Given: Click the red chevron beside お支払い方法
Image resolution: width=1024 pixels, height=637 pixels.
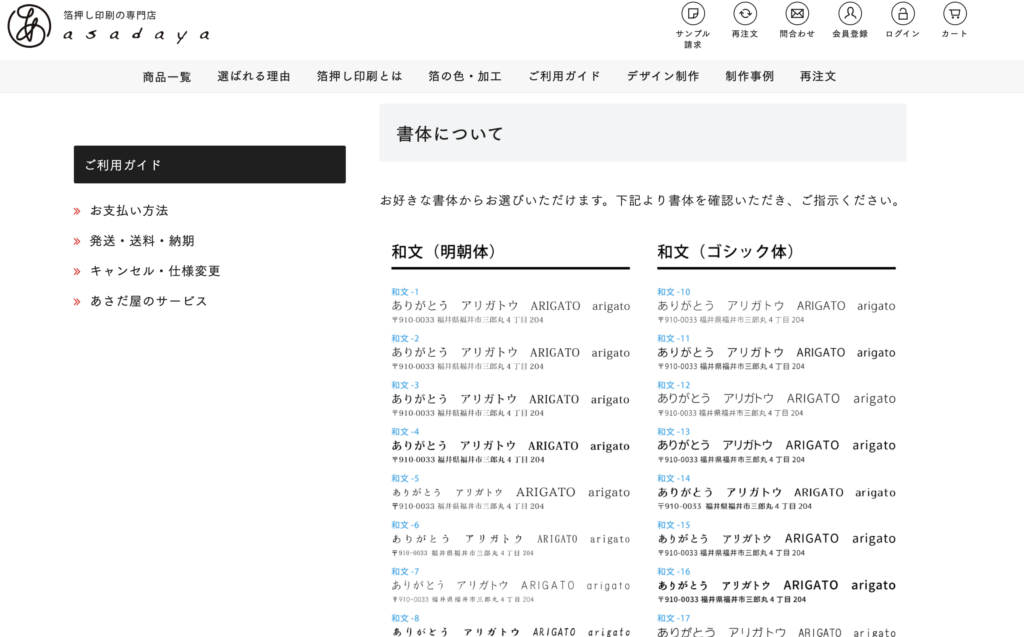Looking at the screenshot, I should pyautogui.click(x=77, y=211).
